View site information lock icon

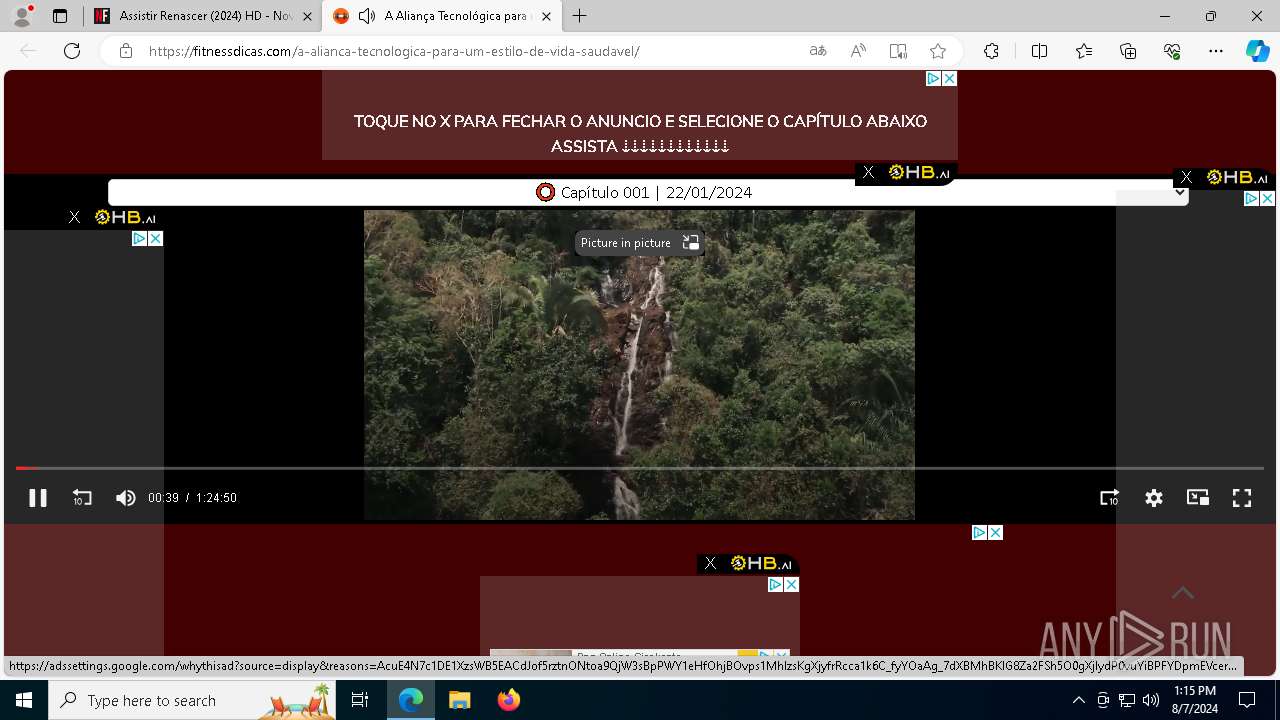click(126, 51)
